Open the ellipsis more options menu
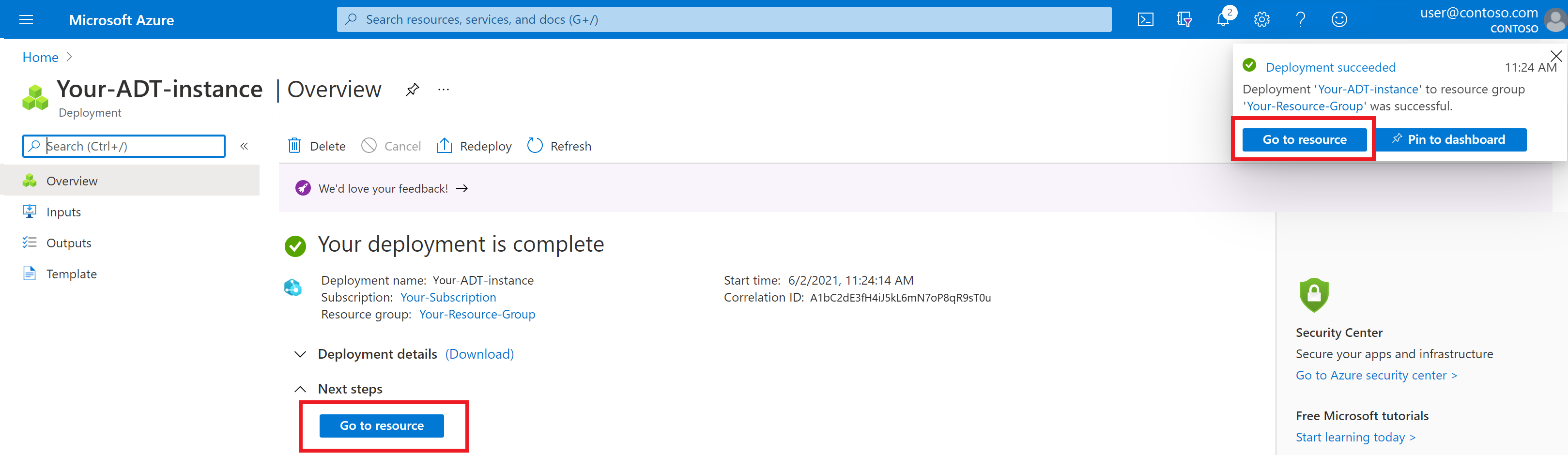Screen dimensions: 1568x455 (443, 90)
